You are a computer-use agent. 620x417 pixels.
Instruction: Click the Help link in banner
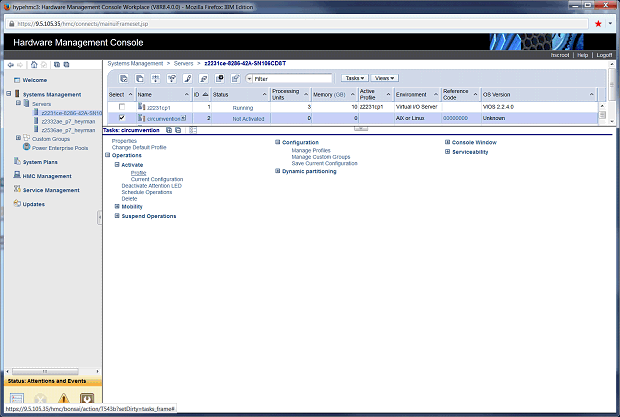point(582,55)
